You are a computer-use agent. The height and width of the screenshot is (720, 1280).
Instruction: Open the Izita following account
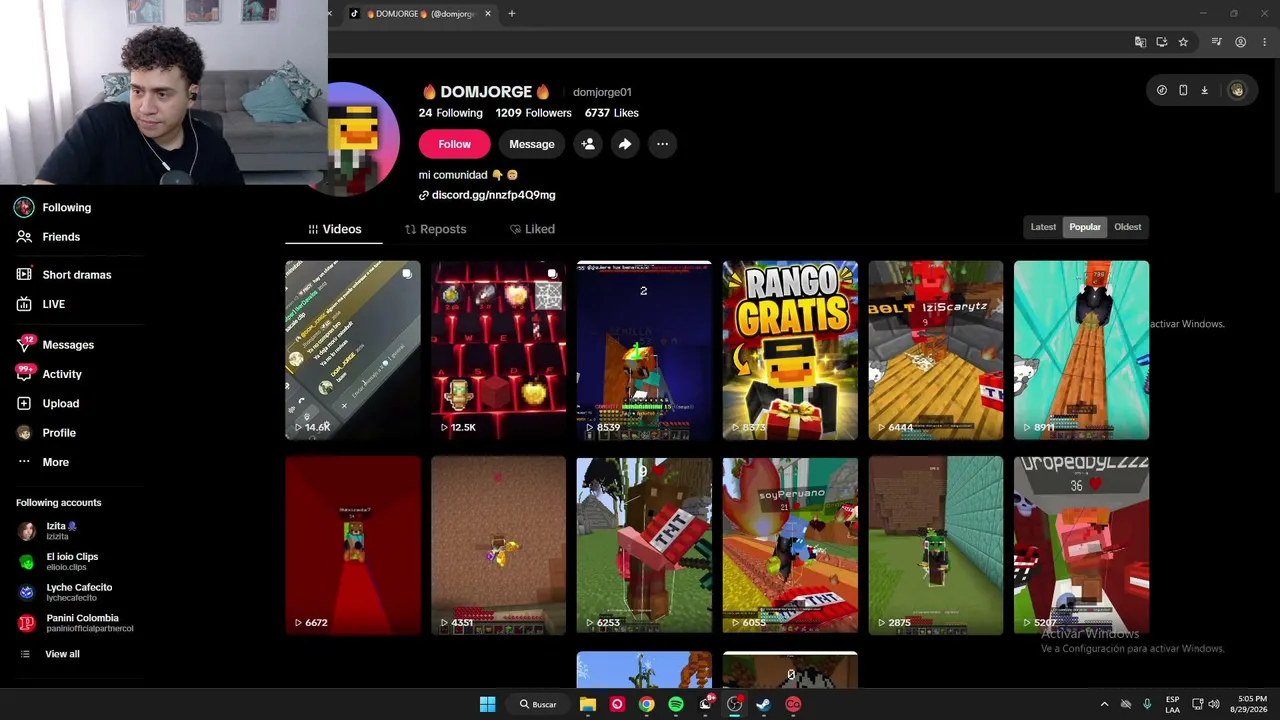tap(60, 531)
